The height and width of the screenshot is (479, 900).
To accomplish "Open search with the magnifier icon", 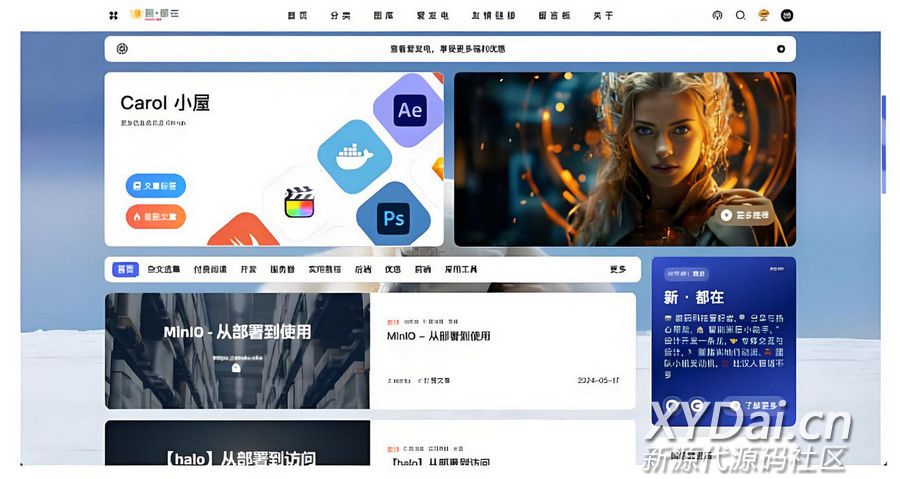I will (740, 15).
